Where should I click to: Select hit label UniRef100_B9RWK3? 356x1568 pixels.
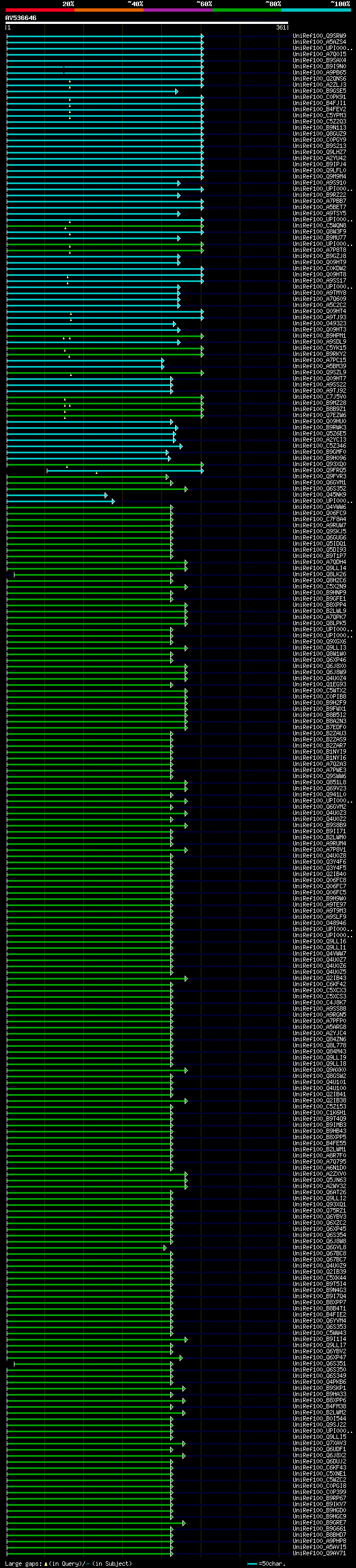319,427
